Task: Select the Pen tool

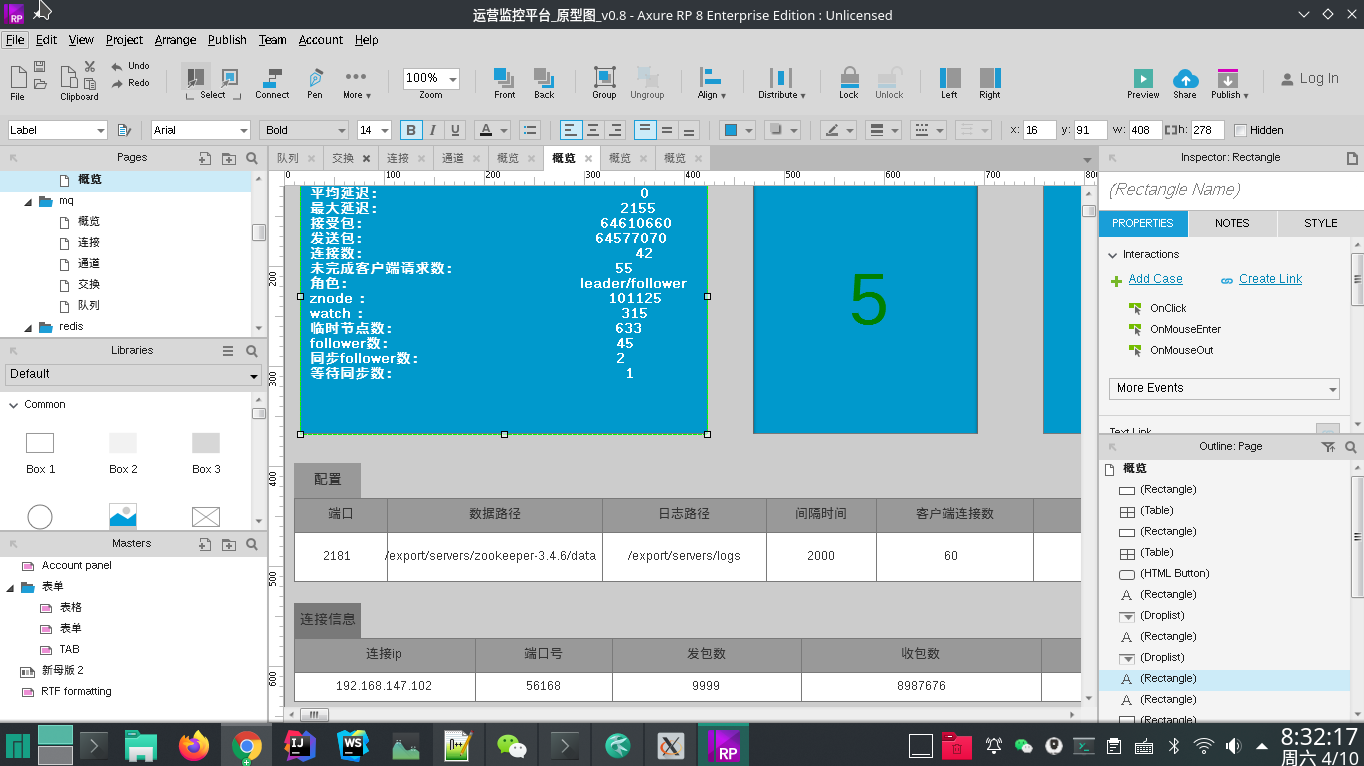Action: 315,79
